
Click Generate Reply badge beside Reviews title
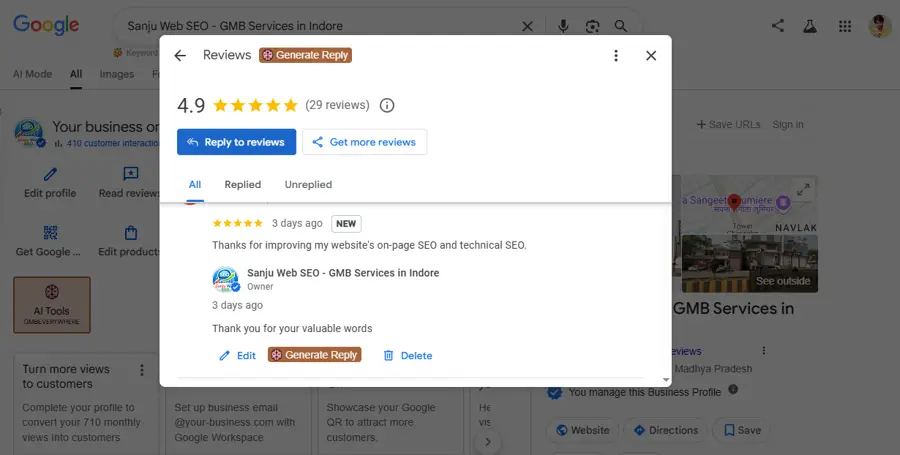coord(305,55)
